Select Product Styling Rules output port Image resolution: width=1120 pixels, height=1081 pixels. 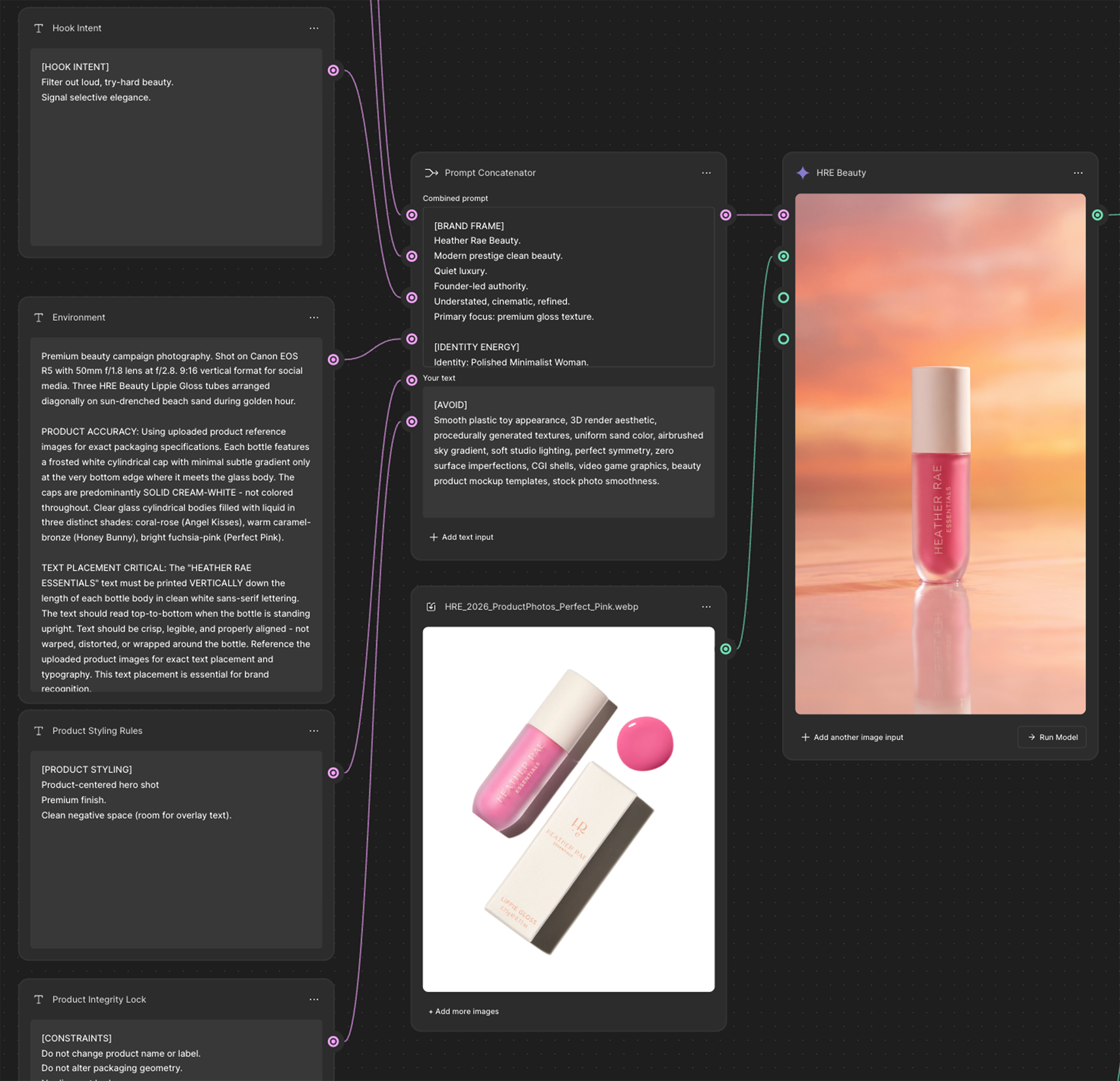point(333,773)
